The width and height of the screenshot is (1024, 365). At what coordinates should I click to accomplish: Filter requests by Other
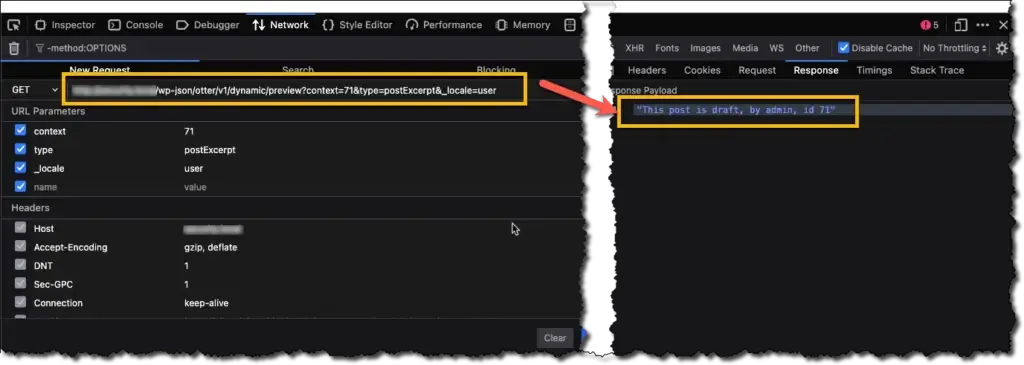point(807,48)
